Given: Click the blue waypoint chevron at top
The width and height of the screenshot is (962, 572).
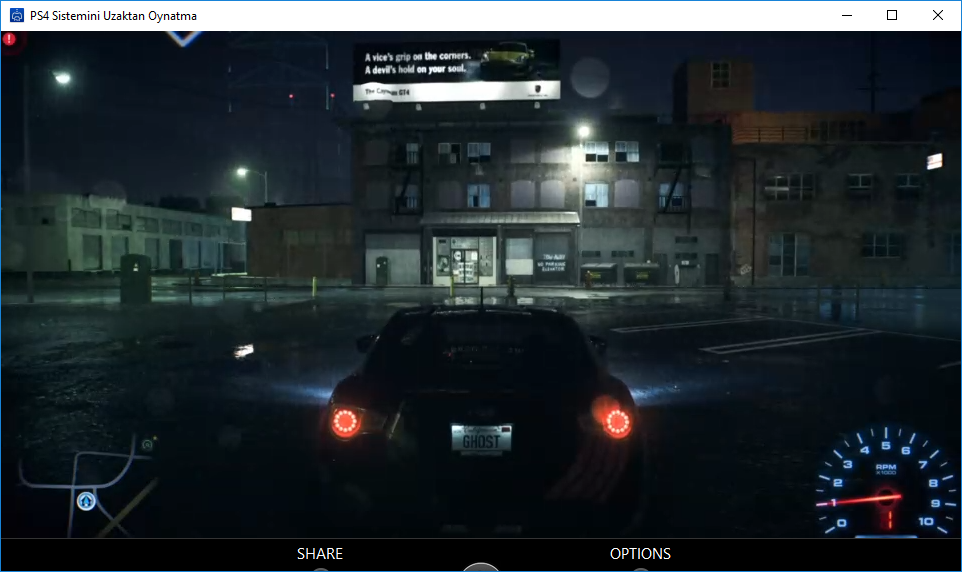Looking at the screenshot, I should (183, 38).
